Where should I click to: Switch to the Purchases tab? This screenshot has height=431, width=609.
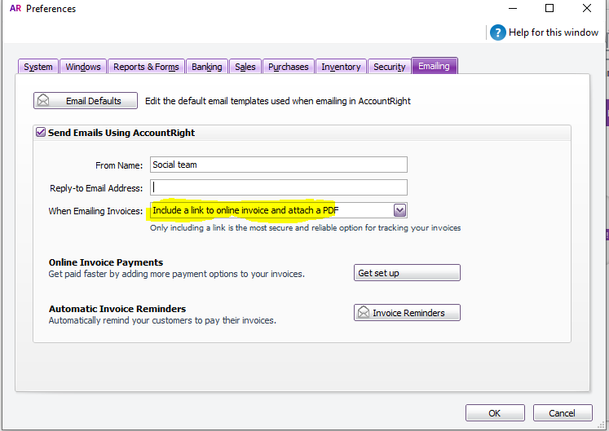coord(288,67)
